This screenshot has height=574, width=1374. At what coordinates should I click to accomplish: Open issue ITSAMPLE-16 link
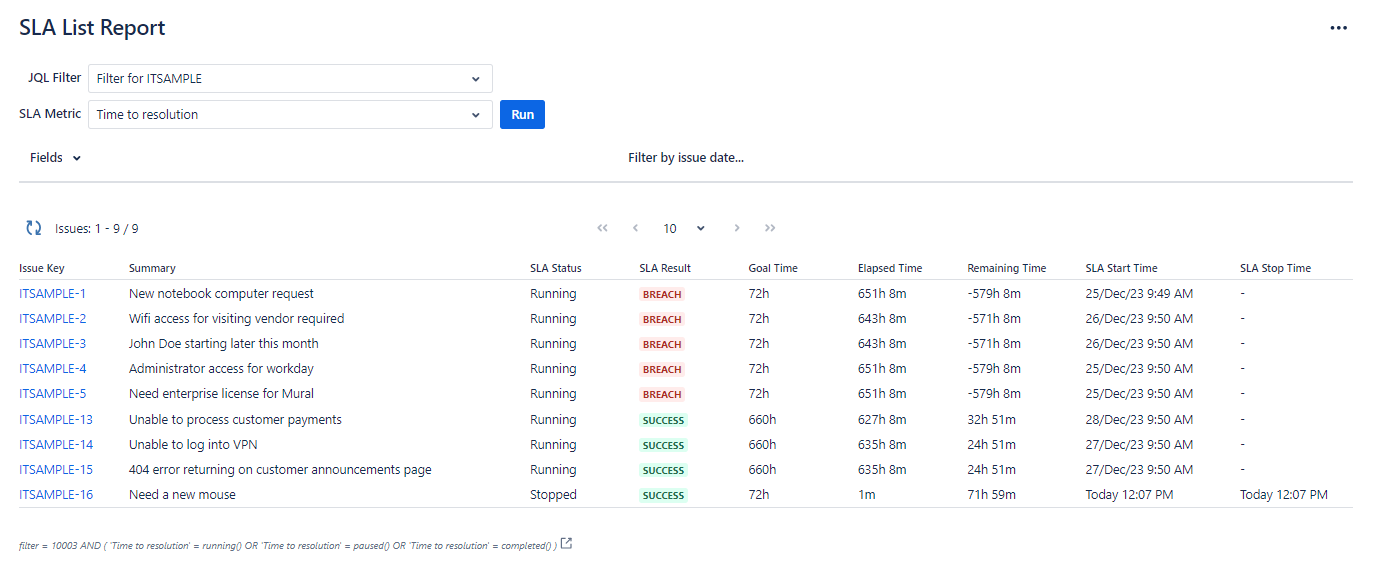click(x=56, y=495)
